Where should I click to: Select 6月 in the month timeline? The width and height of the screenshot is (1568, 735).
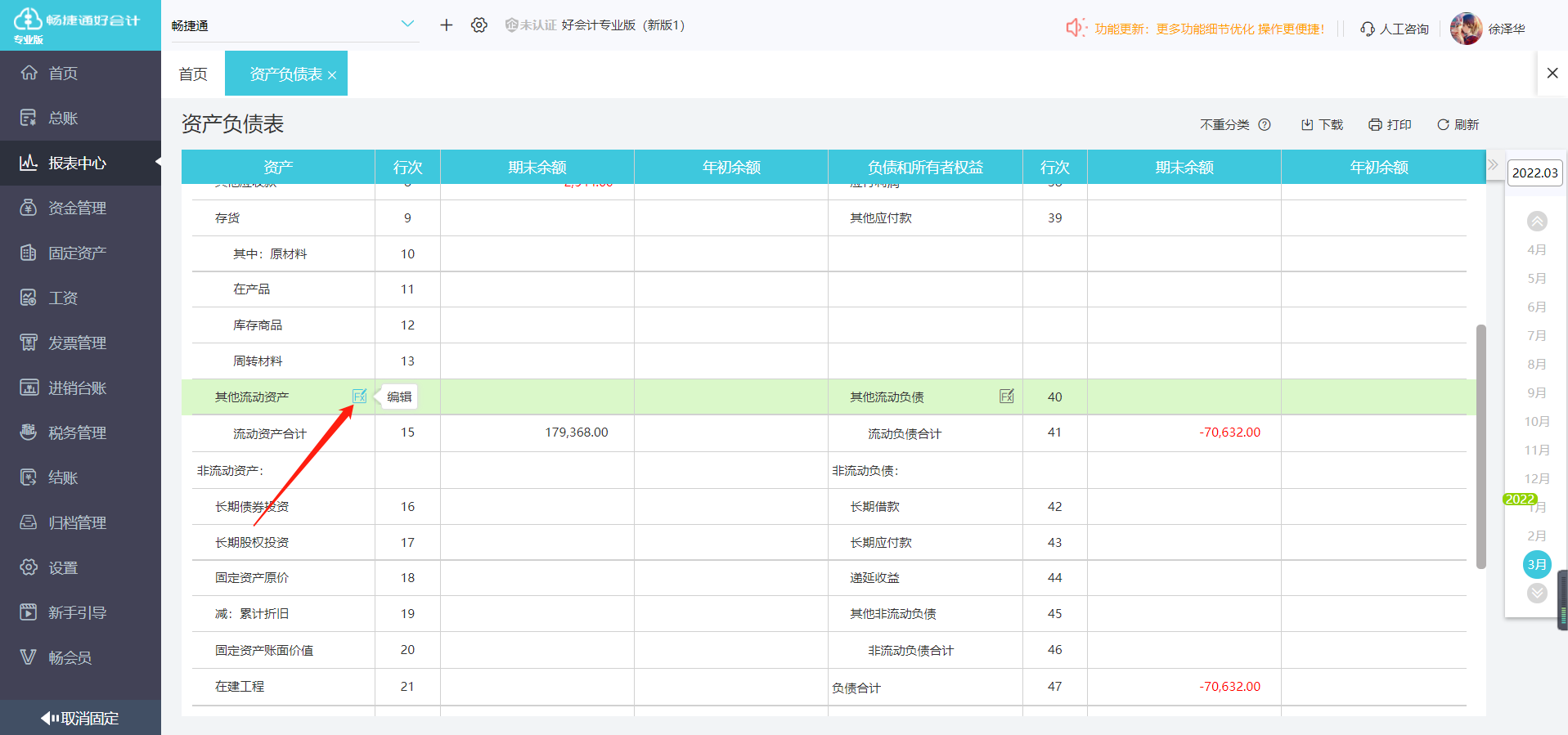click(x=1537, y=307)
